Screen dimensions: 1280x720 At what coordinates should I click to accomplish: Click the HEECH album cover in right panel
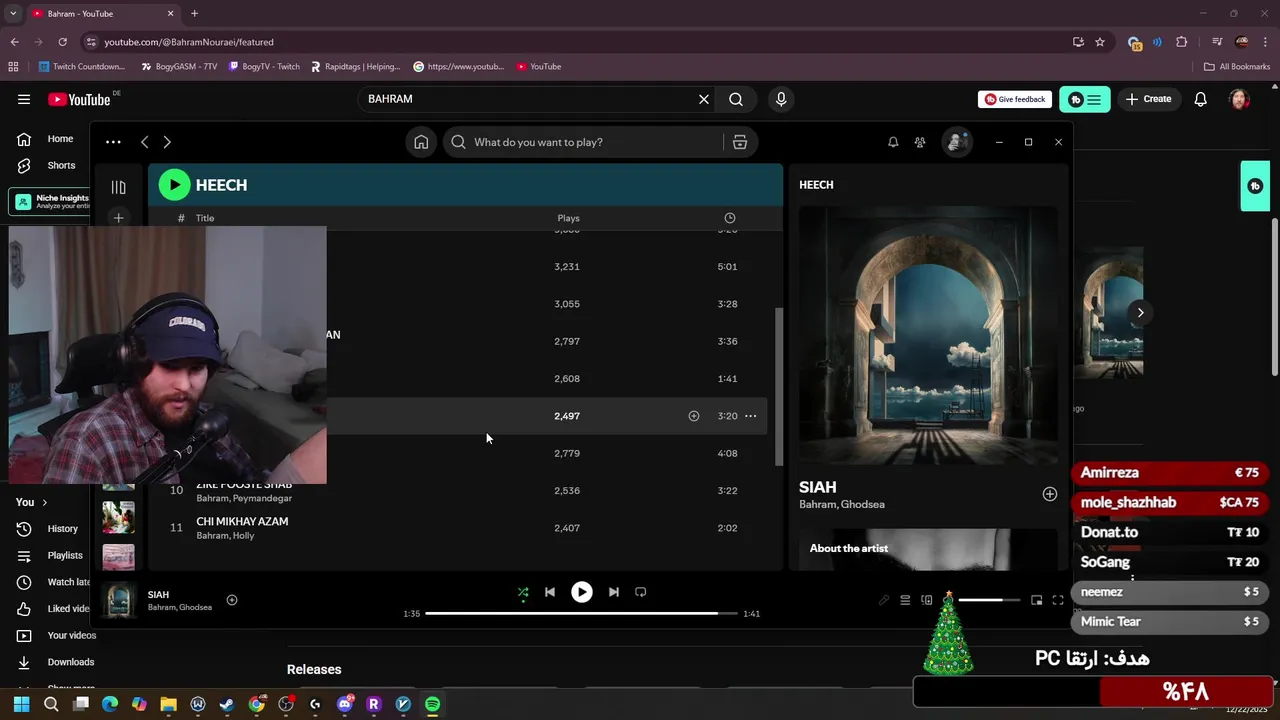coord(928,336)
